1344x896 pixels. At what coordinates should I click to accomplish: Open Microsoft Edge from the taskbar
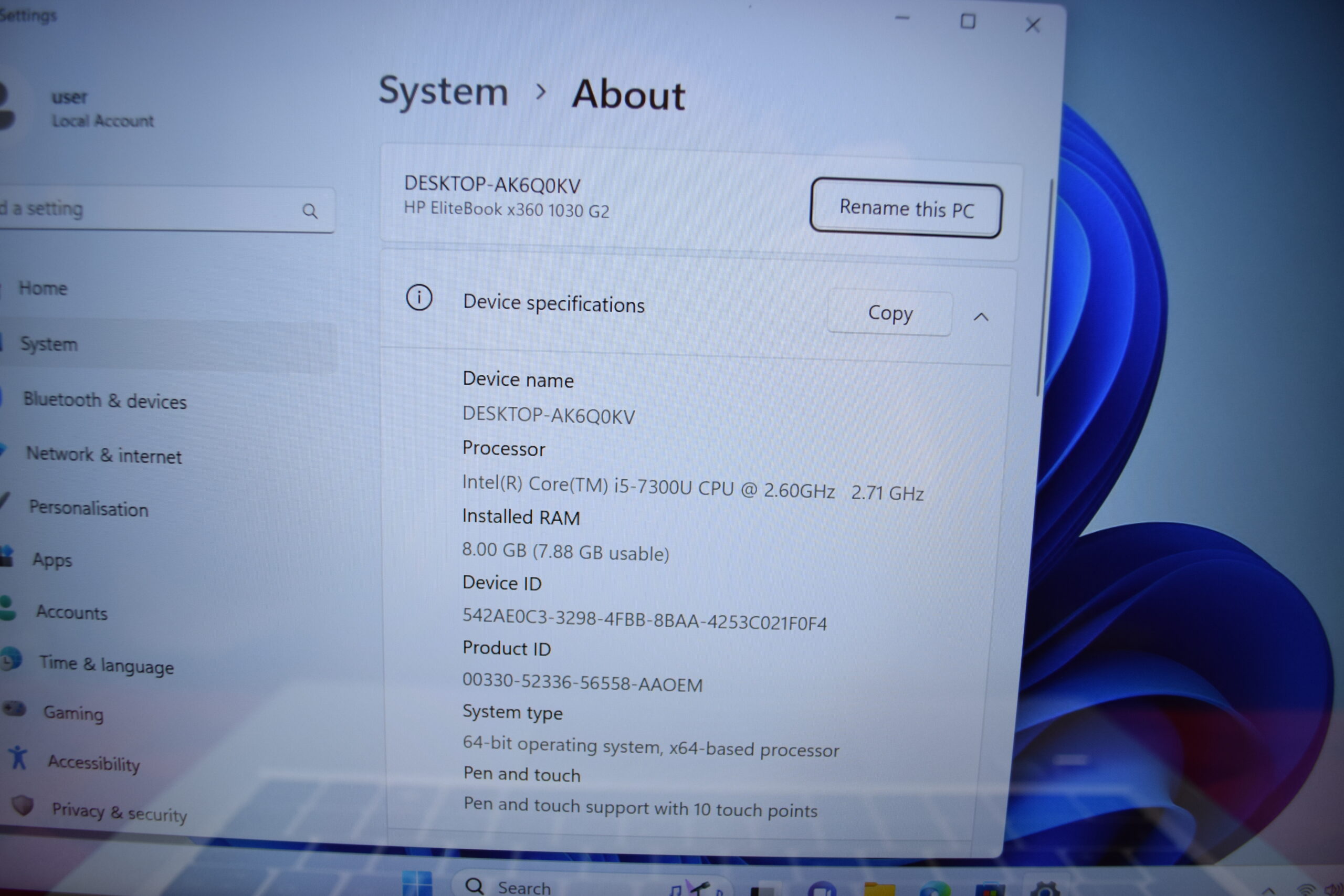[x=936, y=889]
